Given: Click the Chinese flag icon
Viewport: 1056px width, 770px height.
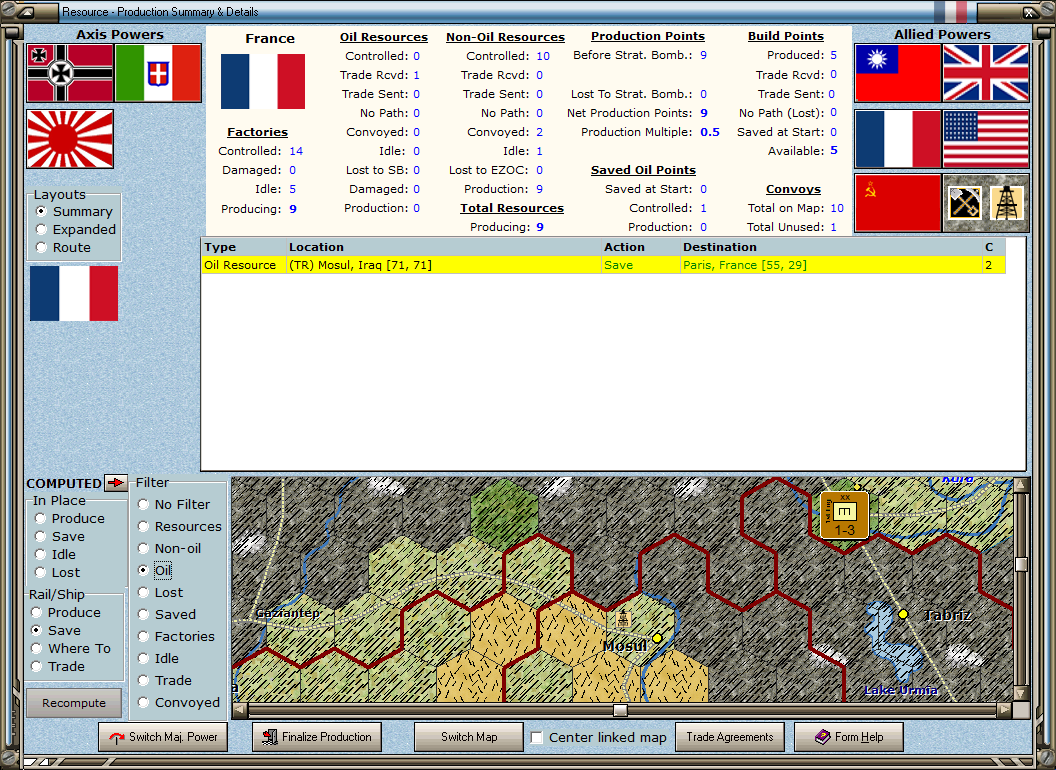Looking at the screenshot, I should (898, 74).
